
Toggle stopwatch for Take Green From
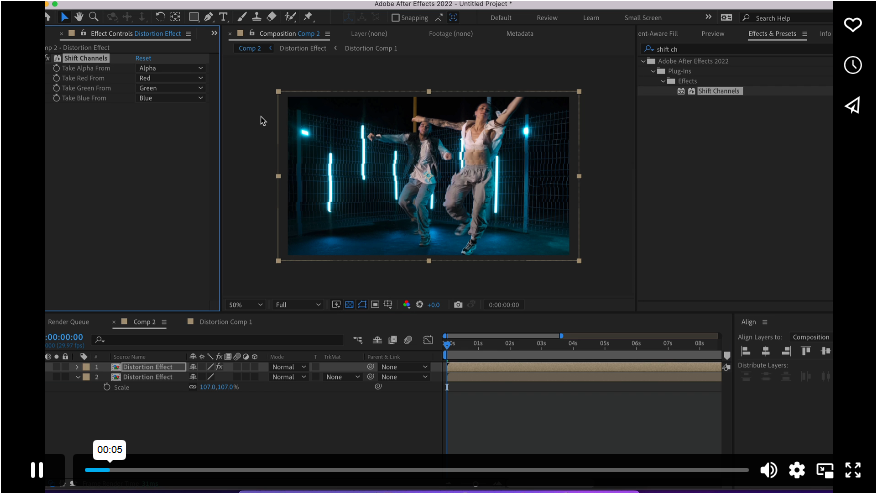(56, 88)
